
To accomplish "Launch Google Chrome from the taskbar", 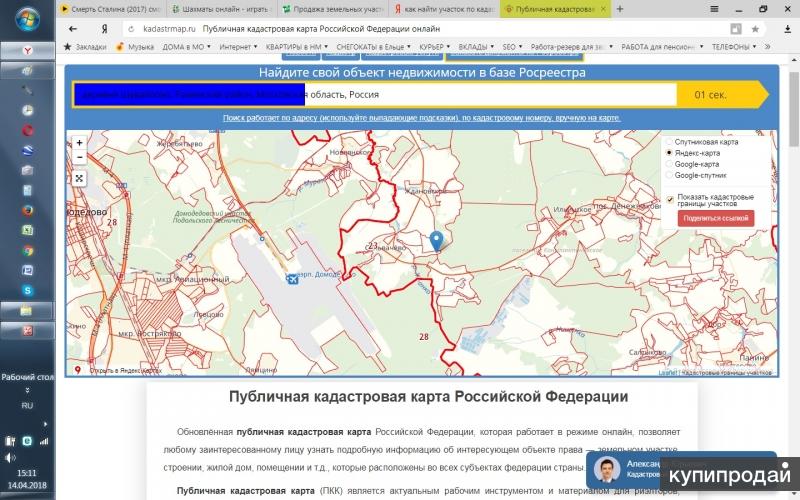I will click(x=28, y=251).
